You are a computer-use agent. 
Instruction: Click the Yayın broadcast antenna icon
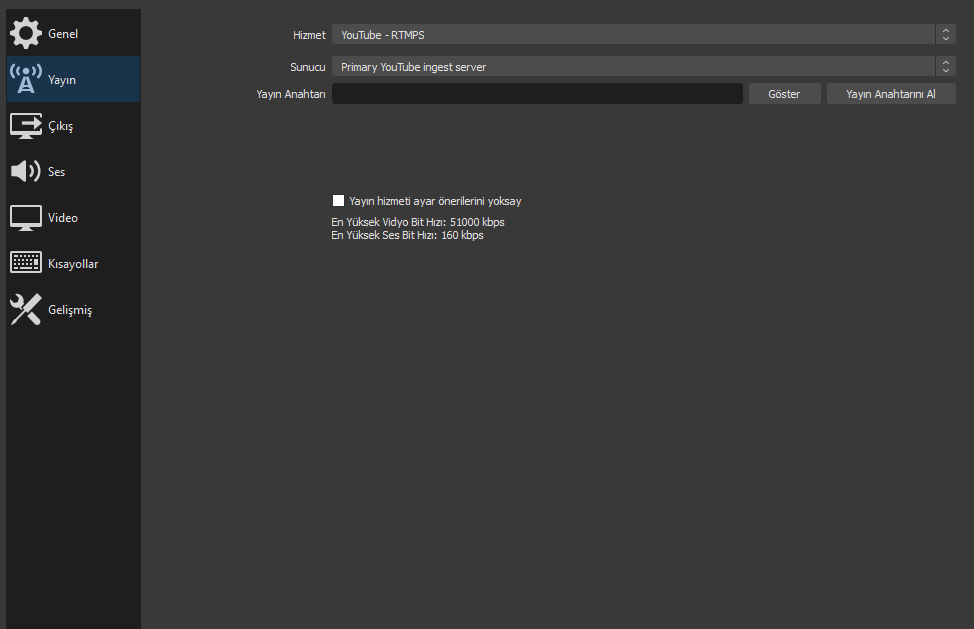(25, 79)
